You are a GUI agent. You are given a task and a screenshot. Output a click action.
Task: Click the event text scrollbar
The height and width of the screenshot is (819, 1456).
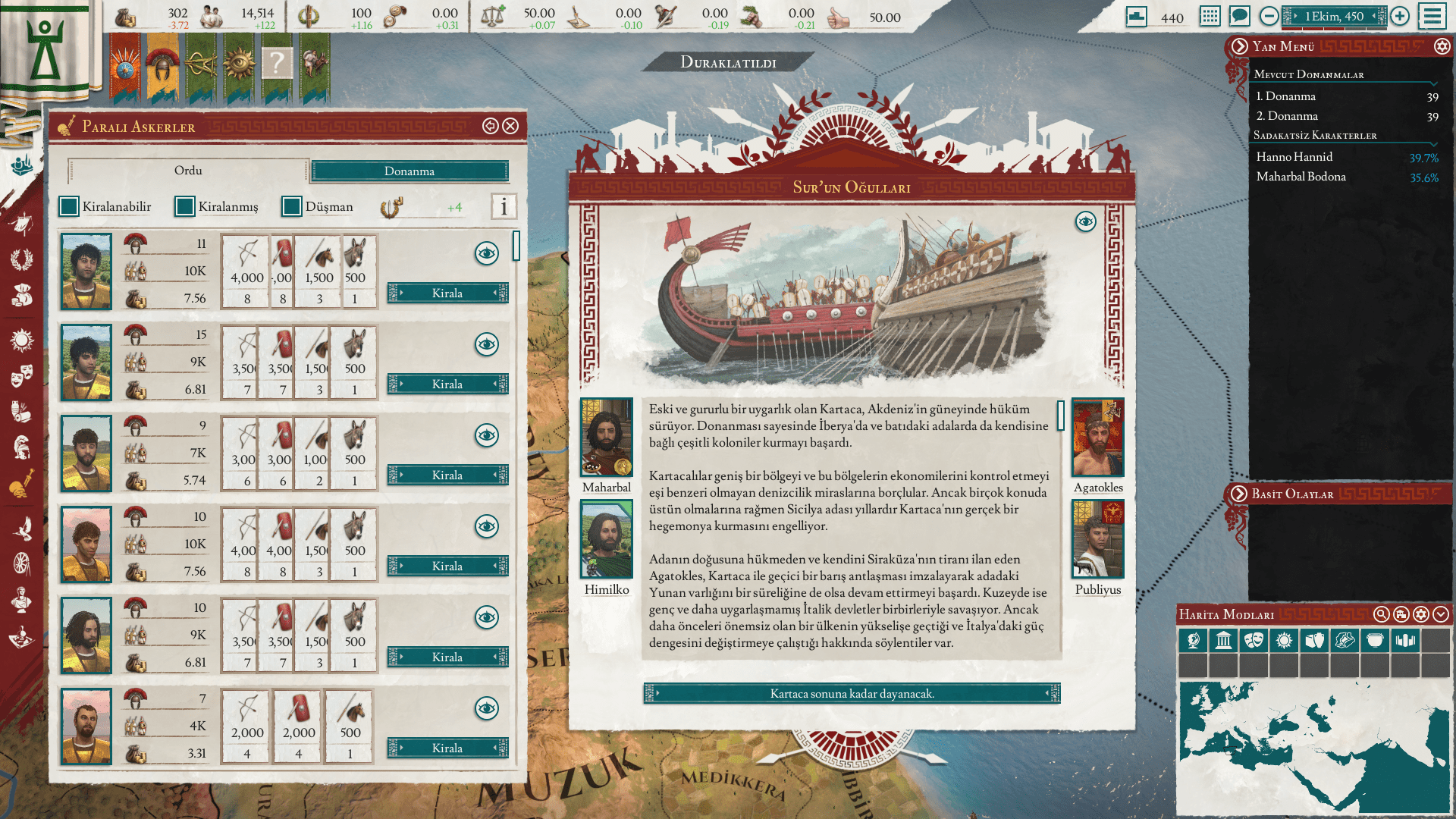1060,416
